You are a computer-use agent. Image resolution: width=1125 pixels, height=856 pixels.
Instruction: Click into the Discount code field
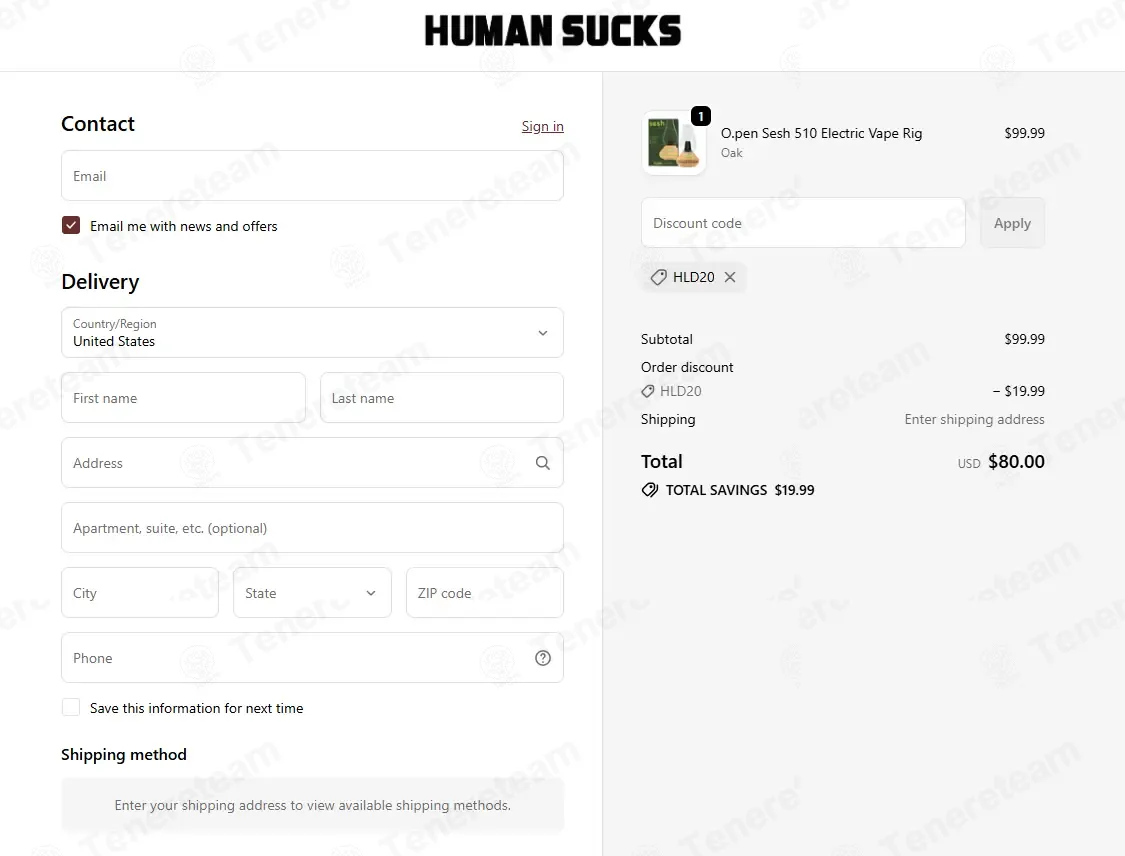coord(803,223)
